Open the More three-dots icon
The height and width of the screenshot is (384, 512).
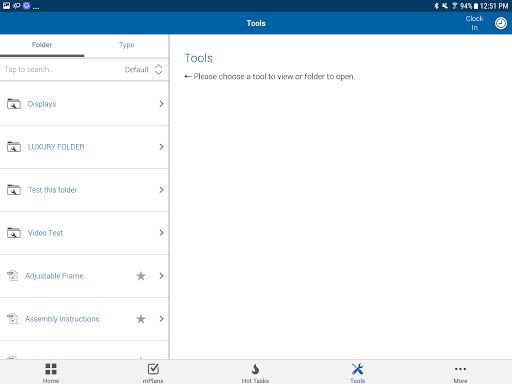point(460,369)
